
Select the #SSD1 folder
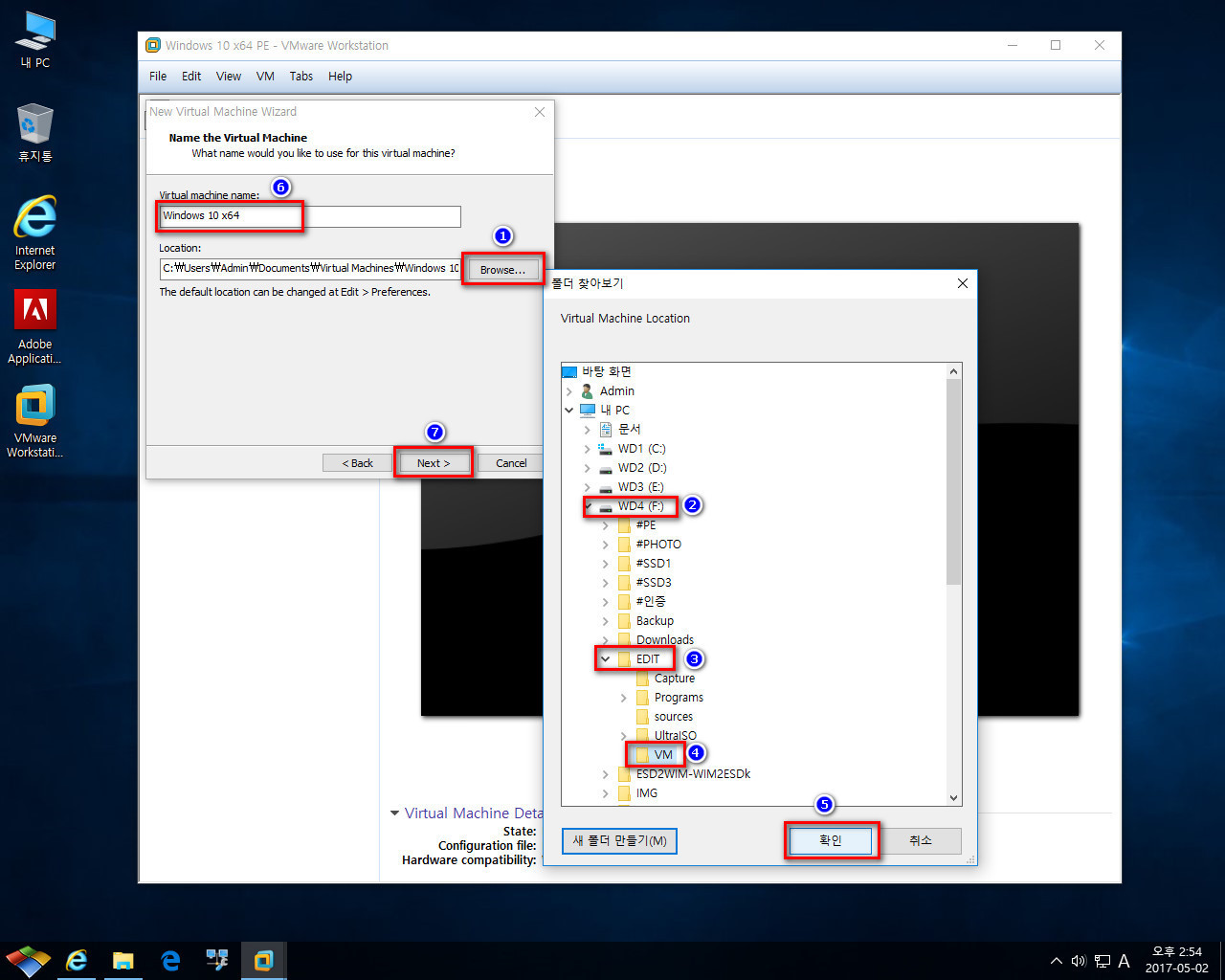click(x=654, y=563)
